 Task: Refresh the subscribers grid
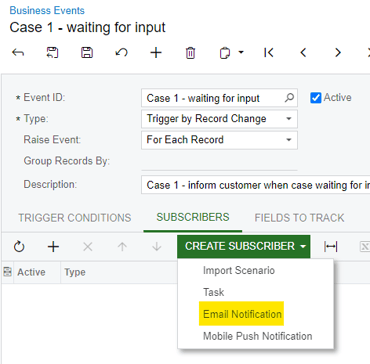coord(19,247)
